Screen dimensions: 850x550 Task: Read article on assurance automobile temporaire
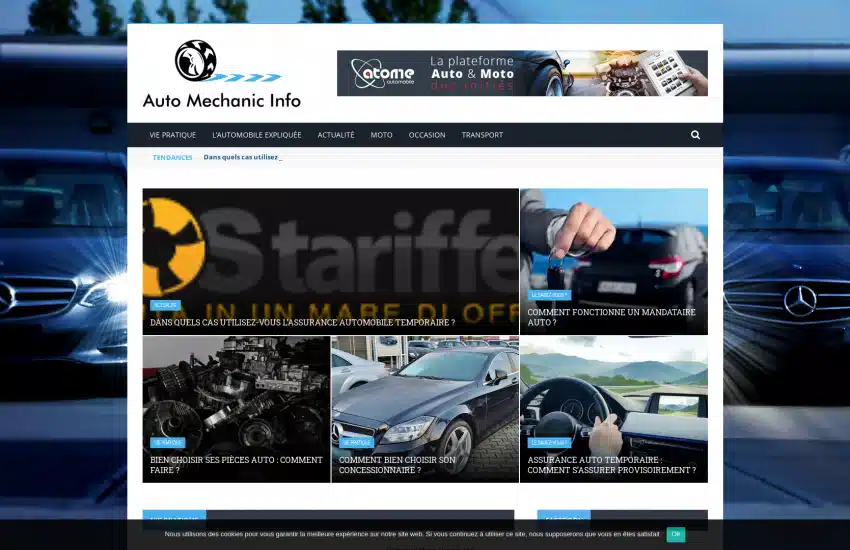tap(302, 322)
